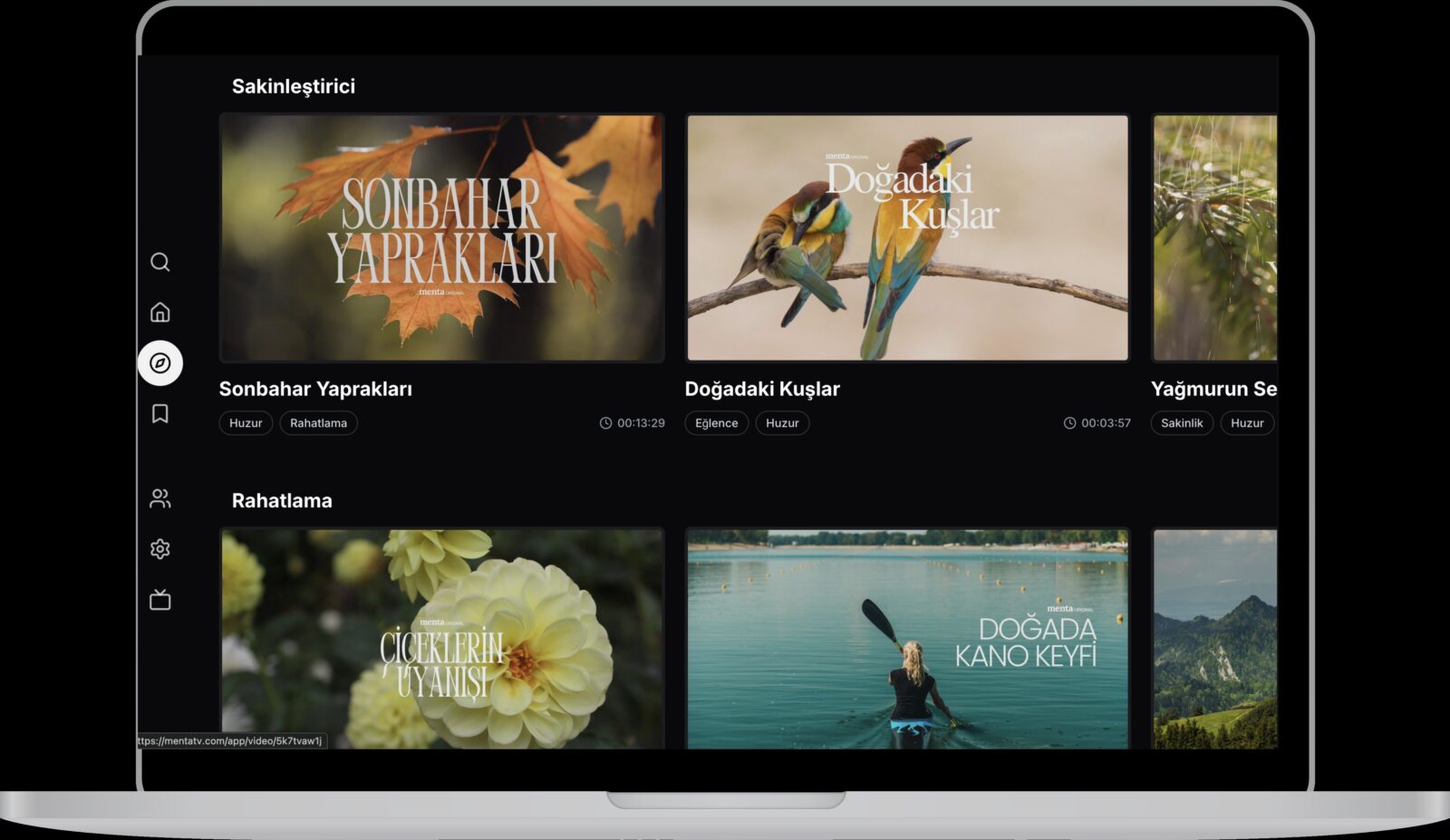Screen dimensions: 1450x840
Task: Open saved items with the bookmark icon
Action: pos(160,414)
